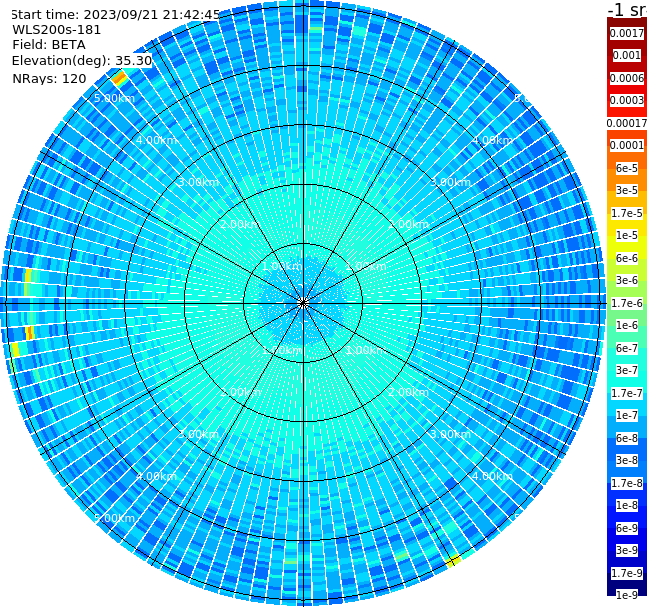Click the 3e-6 colorbar label
This screenshot has height=607, width=647.
[627, 280]
